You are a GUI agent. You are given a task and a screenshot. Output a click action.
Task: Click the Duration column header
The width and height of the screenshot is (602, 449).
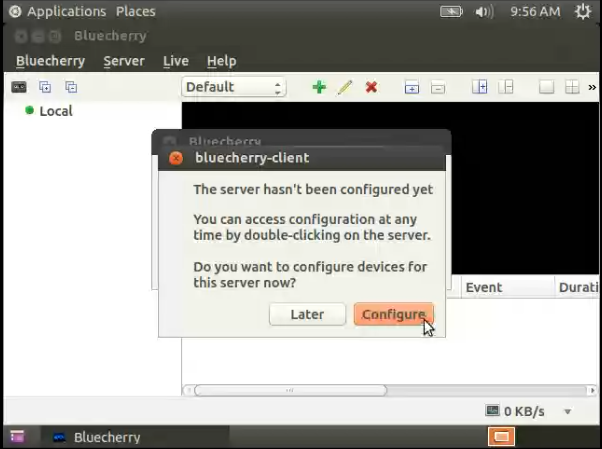(577, 287)
